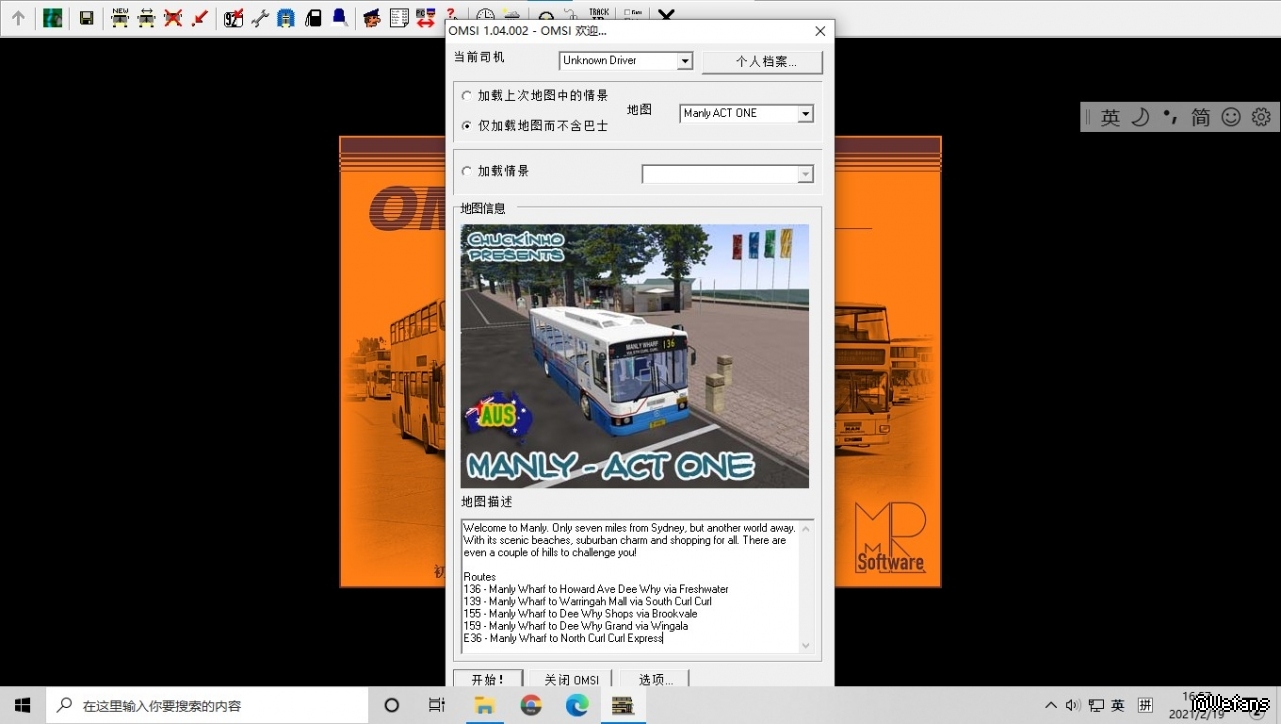Screen dimensions: 1281x724
Task: Open the Windows Start menu
Action: coord(22,705)
